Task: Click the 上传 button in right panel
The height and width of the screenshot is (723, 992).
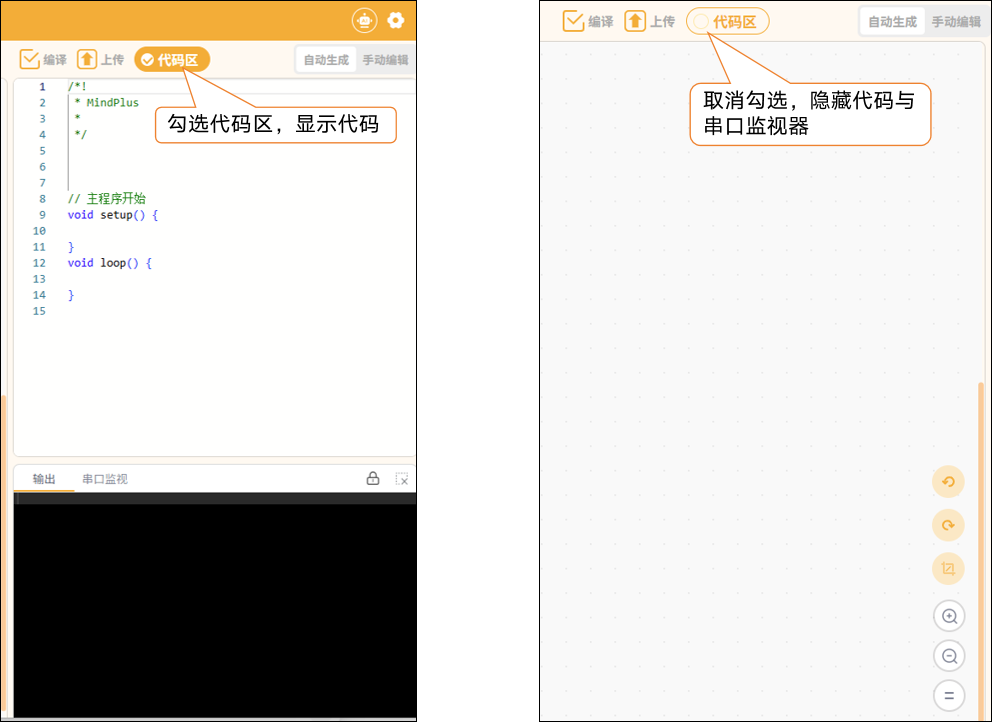Action: click(649, 22)
